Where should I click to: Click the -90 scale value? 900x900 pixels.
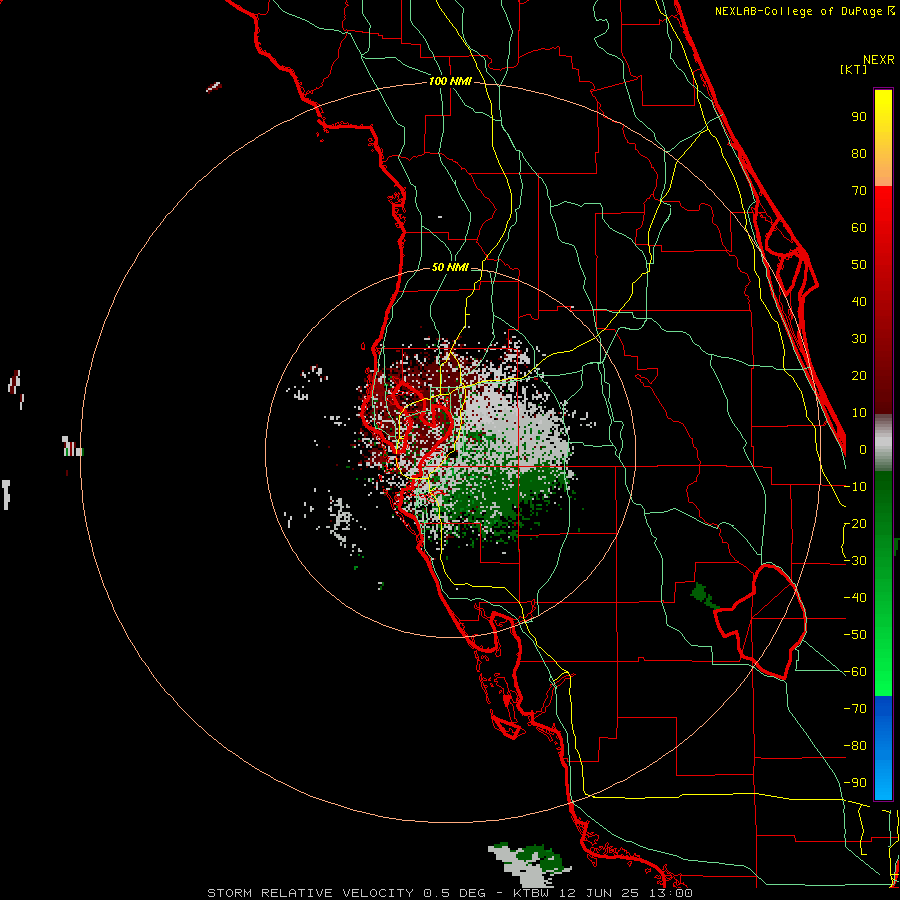click(855, 783)
